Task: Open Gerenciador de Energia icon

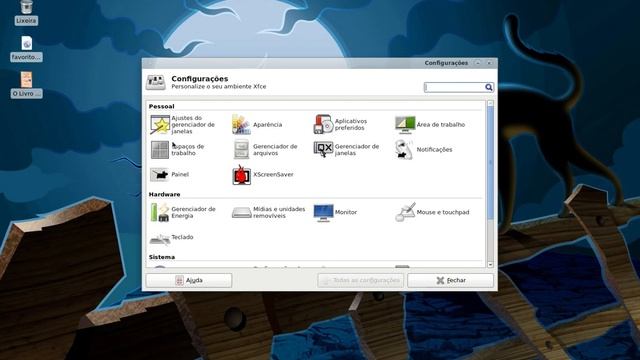Action: tap(160, 212)
